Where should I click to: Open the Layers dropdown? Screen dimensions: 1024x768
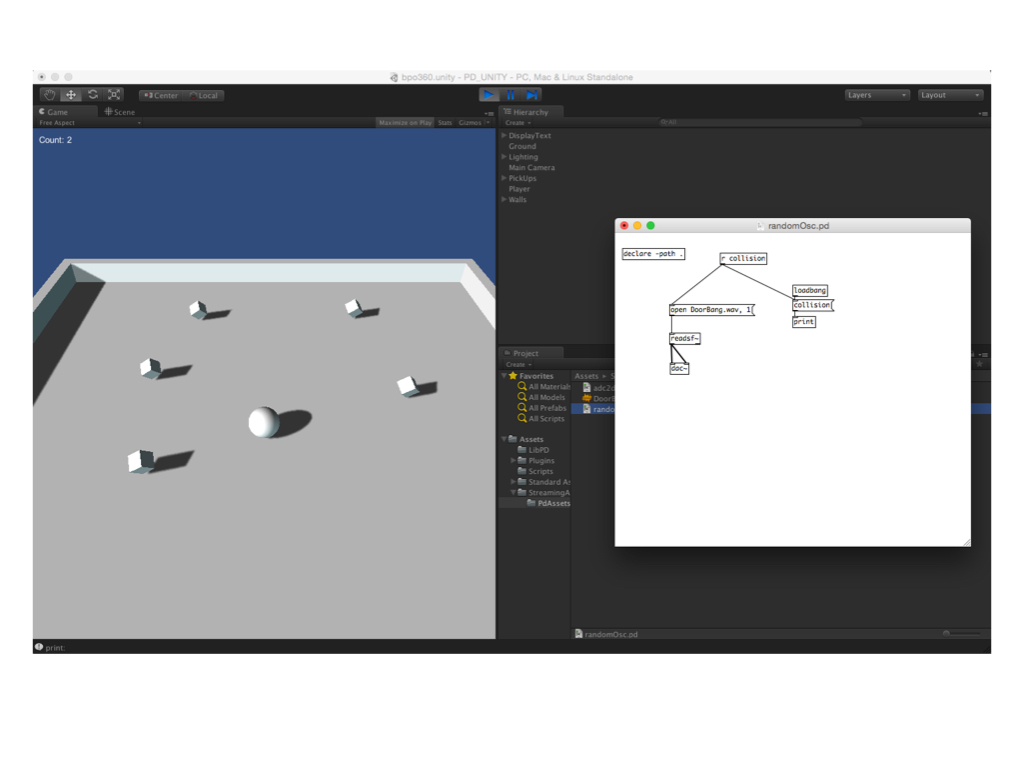click(x=877, y=95)
